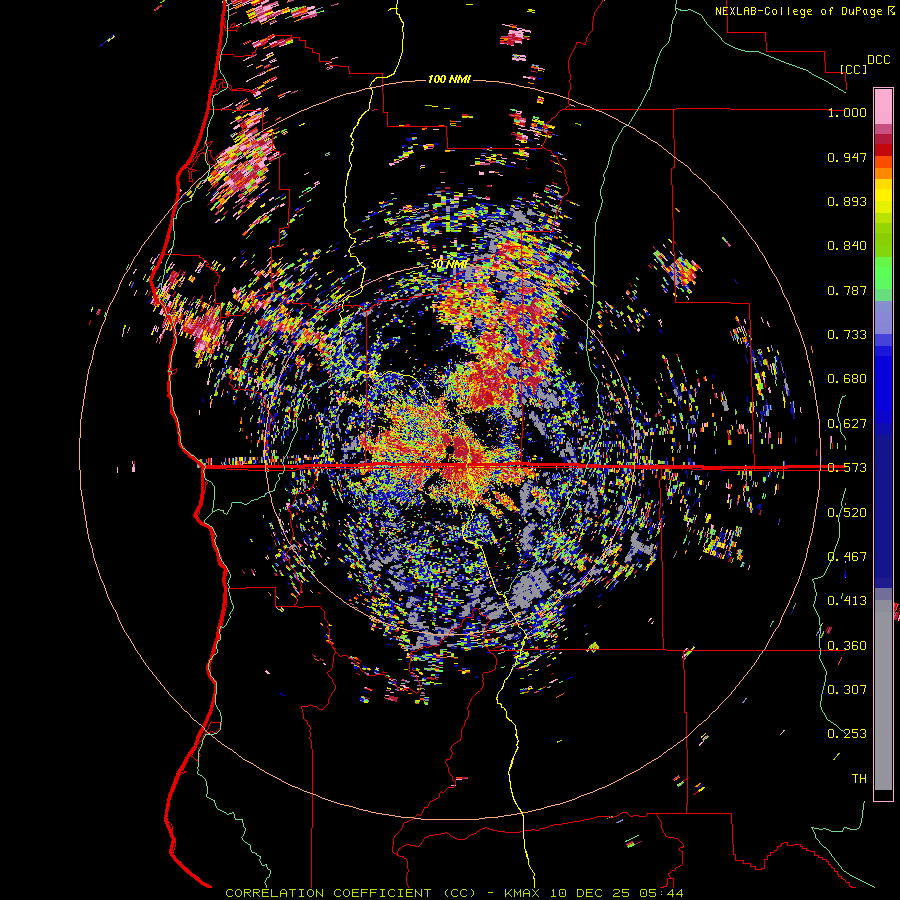Click the KMAX station identifier

coord(521,893)
